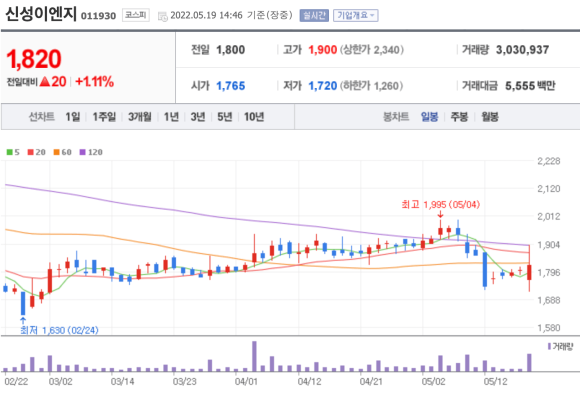Switch to 주봉 weekly candle chart

tap(459, 117)
